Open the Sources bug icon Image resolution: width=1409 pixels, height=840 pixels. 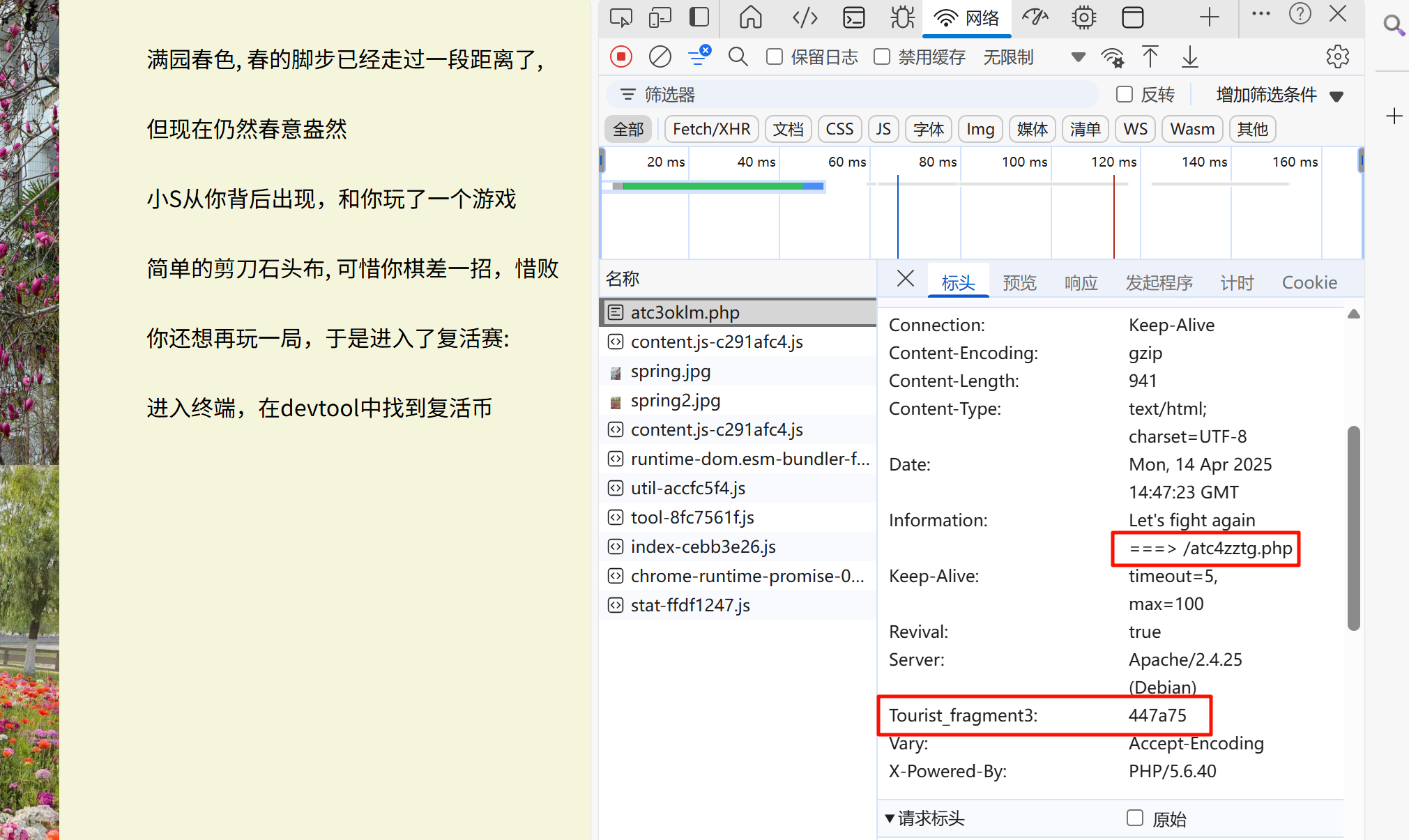pyautogui.click(x=902, y=17)
